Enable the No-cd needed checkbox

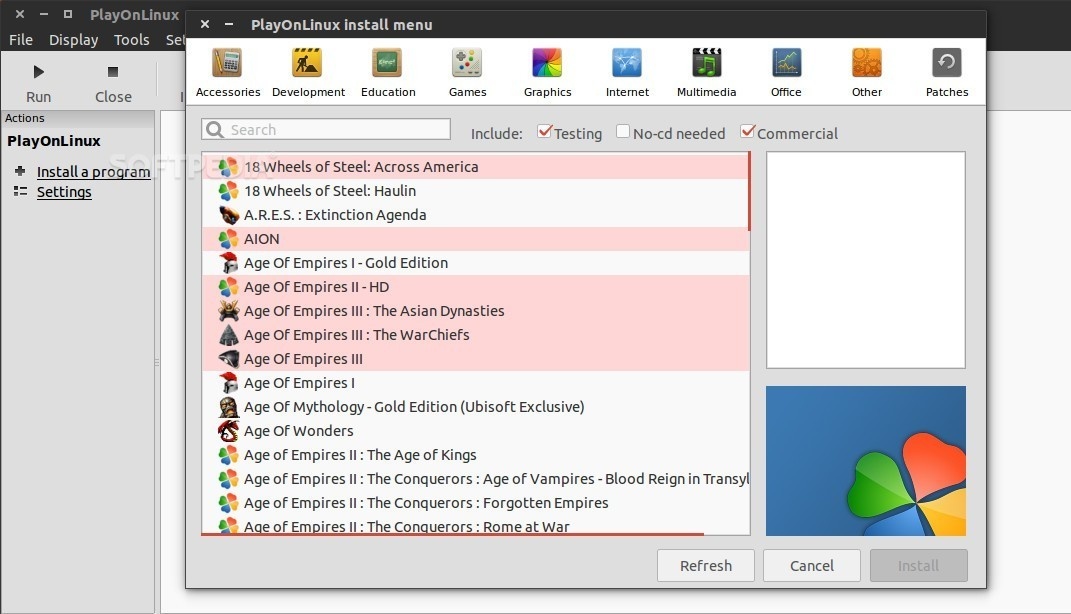(x=622, y=131)
